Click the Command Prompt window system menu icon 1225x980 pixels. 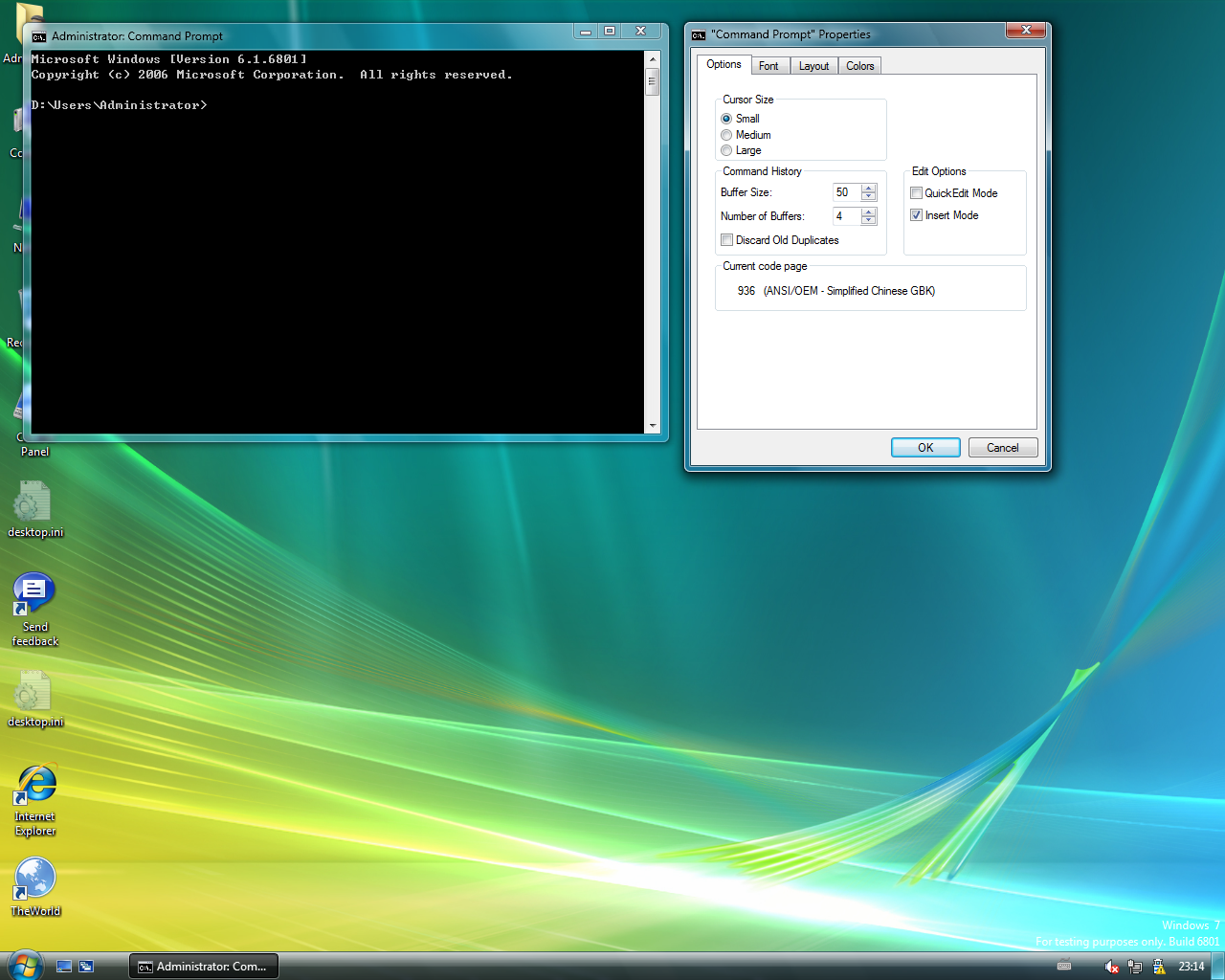pyautogui.click(x=39, y=36)
